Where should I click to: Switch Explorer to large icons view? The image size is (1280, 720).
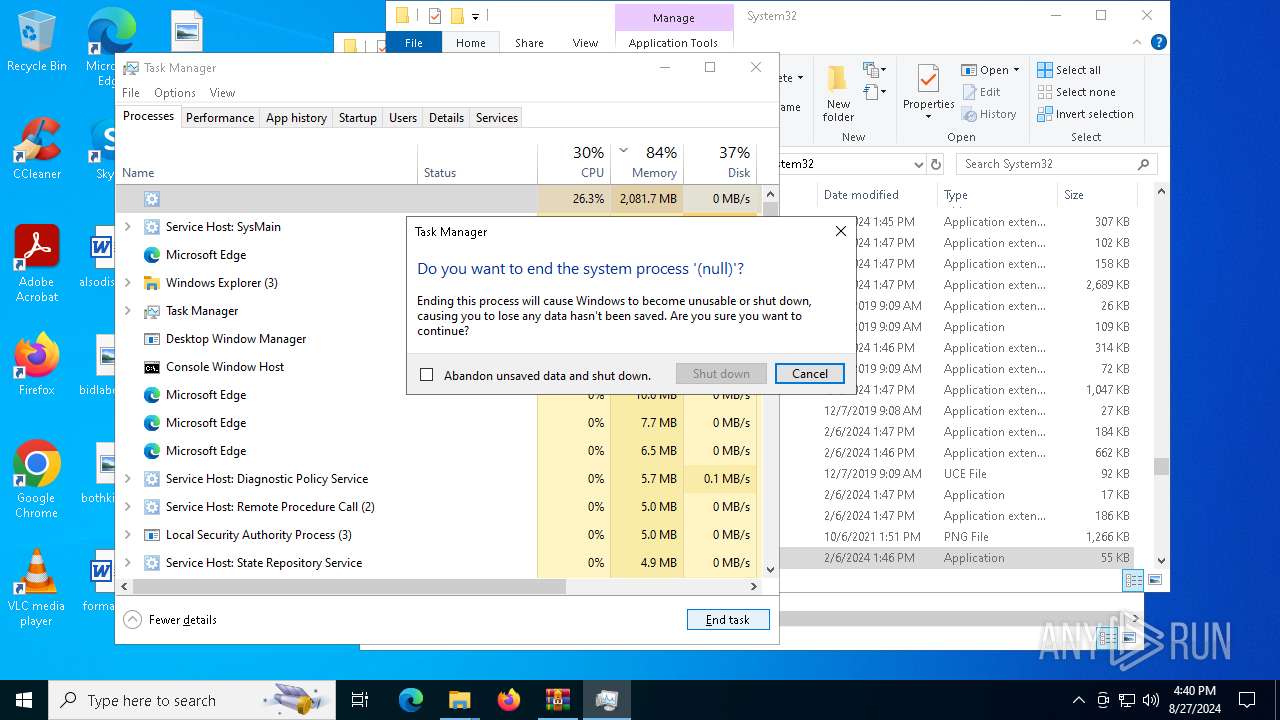(x=1154, y=580)
